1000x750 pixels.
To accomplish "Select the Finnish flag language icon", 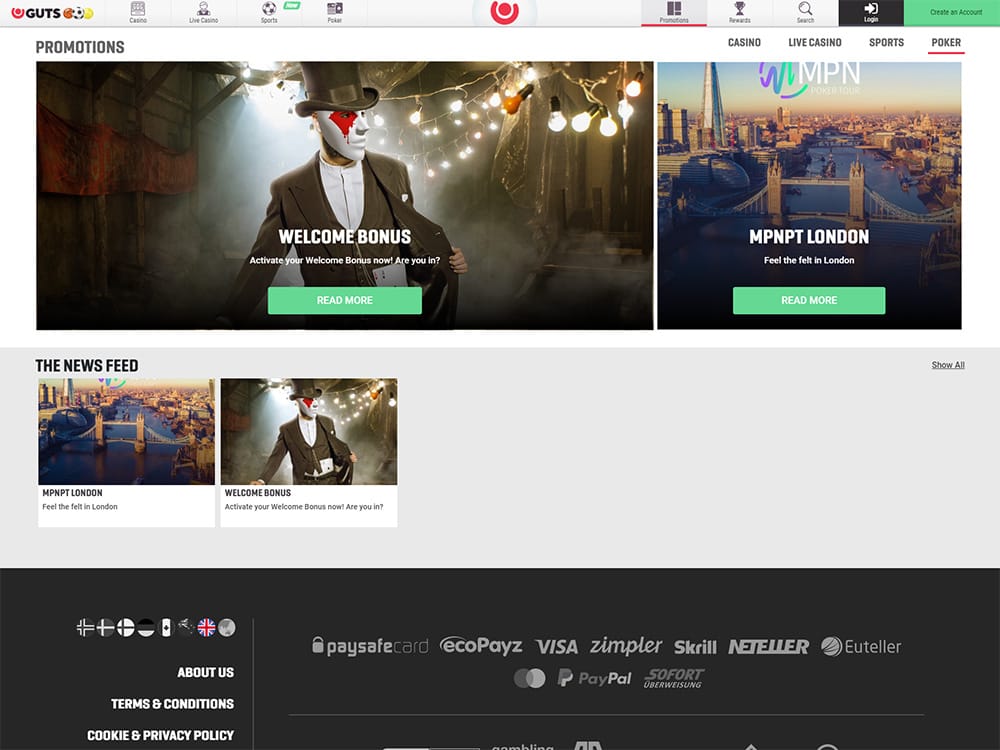I will (126, 628).
